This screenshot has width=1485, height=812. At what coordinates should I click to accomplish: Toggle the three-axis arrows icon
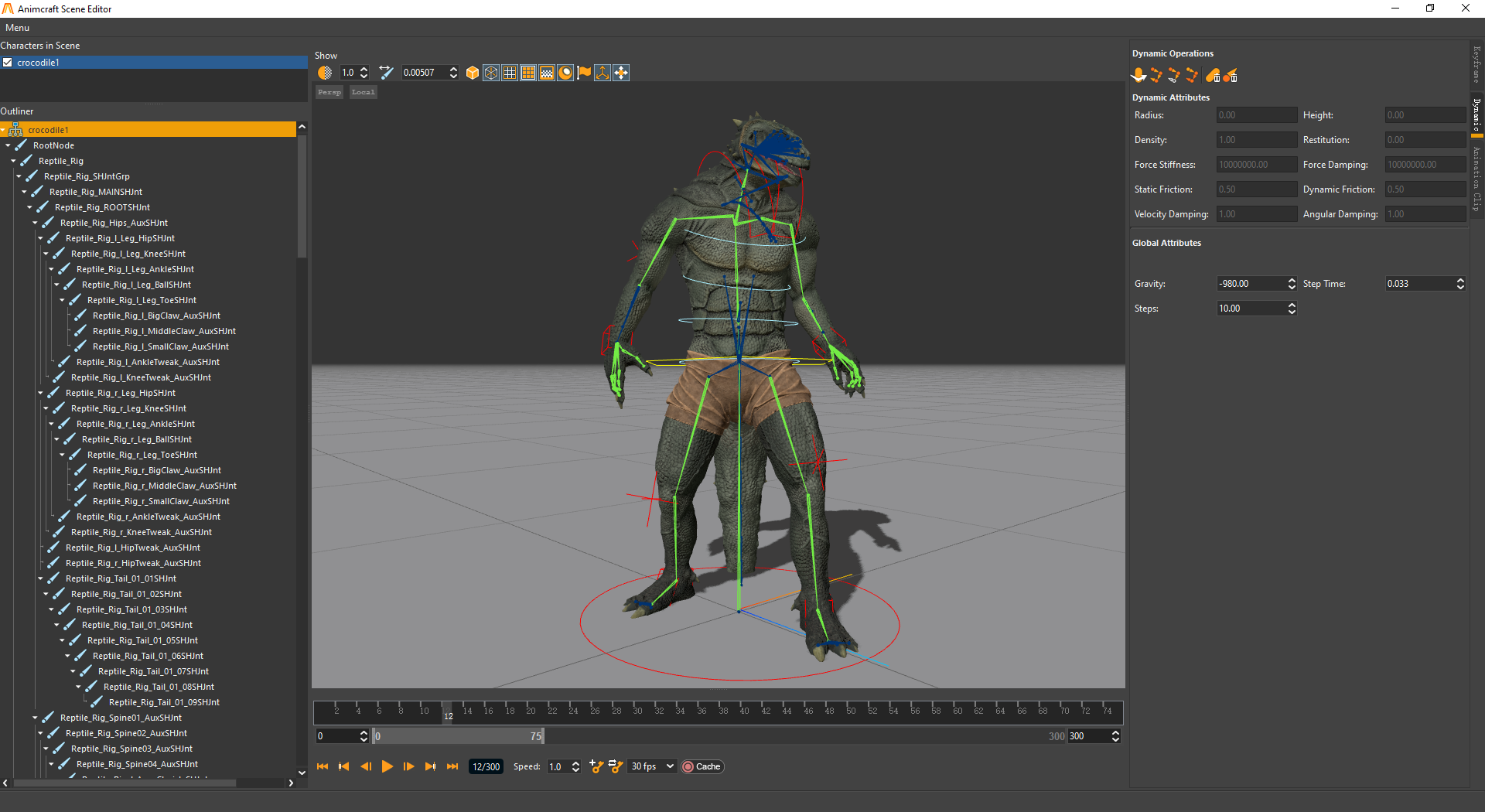click(603, 73)
